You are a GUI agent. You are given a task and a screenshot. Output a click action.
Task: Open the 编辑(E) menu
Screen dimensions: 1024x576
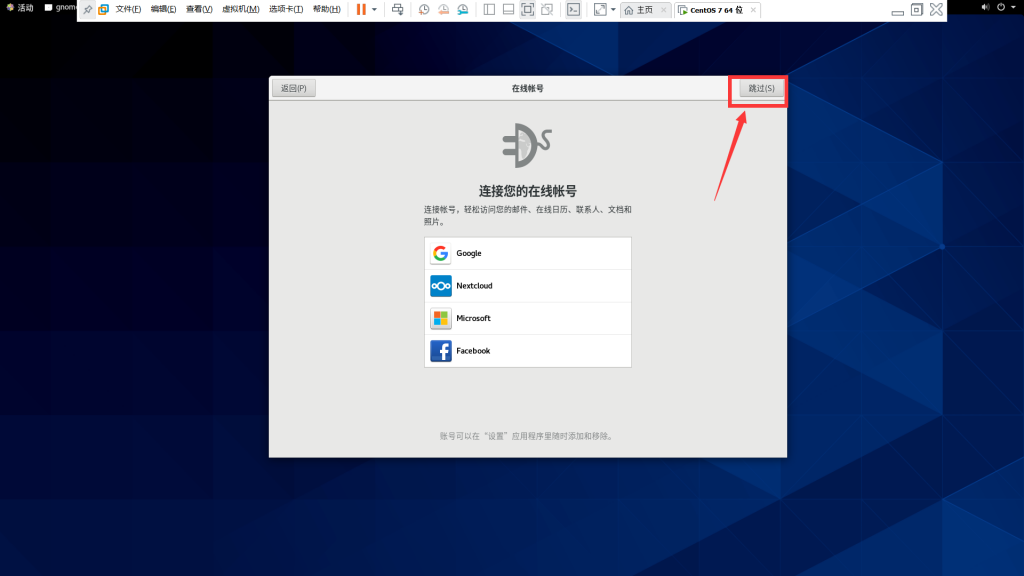click(x=163, y=9)
